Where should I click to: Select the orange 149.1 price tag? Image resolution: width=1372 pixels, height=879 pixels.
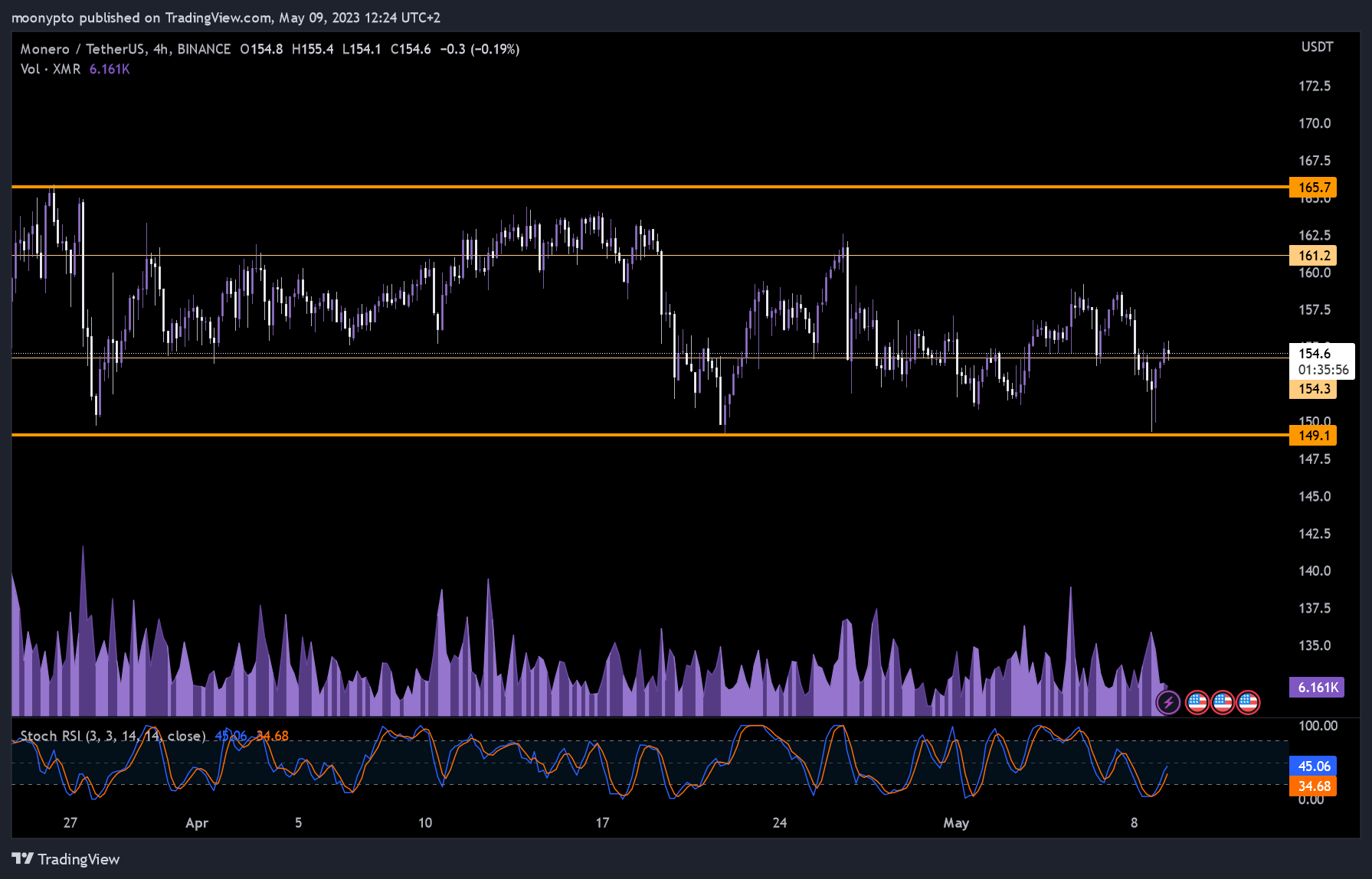(x=1314, y=436)
